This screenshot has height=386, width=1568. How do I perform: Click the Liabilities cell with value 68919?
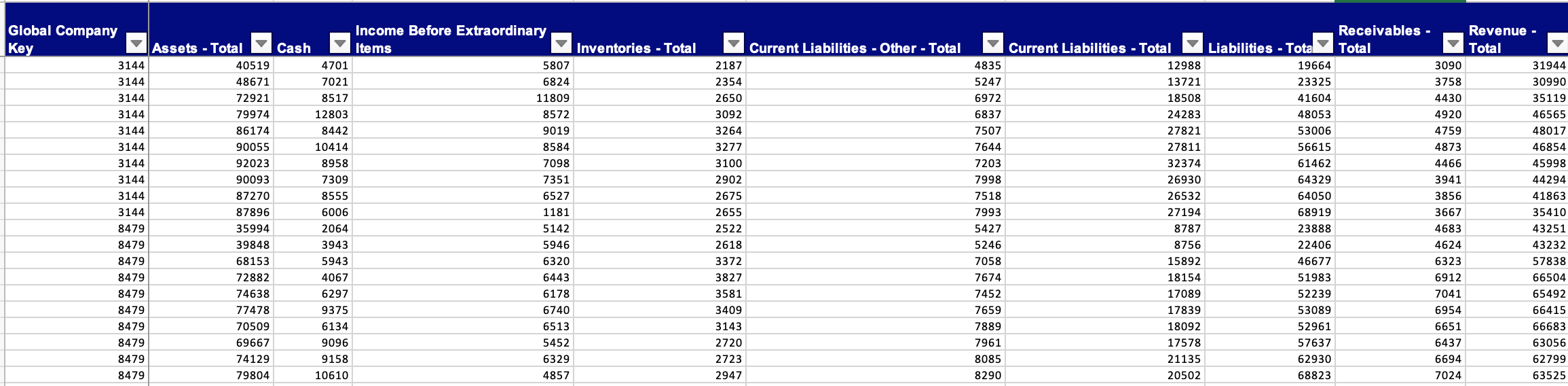[x=1270, y=212]
